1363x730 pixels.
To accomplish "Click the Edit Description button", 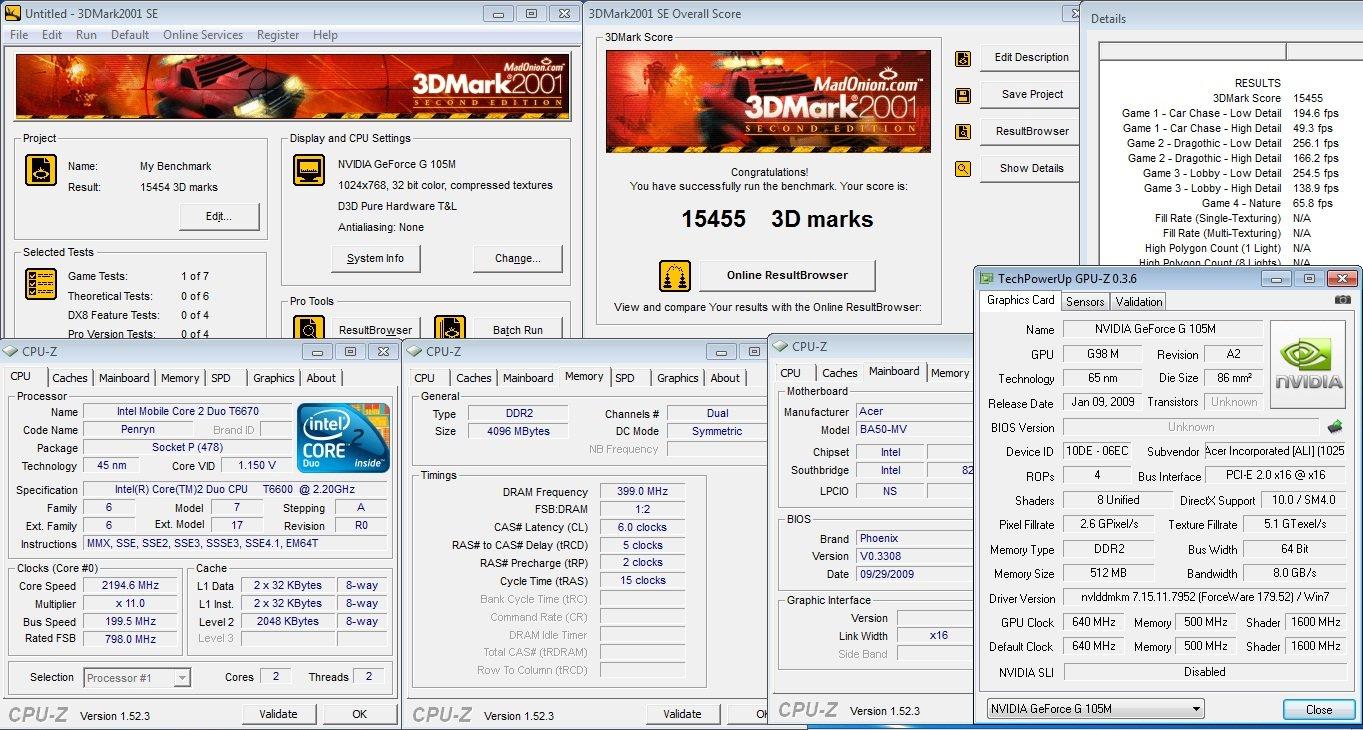I will (x=1031, y=57).
